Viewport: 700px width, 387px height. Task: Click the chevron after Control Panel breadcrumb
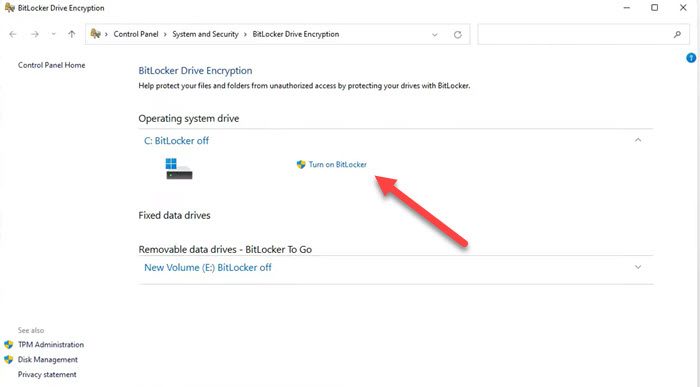165,34
